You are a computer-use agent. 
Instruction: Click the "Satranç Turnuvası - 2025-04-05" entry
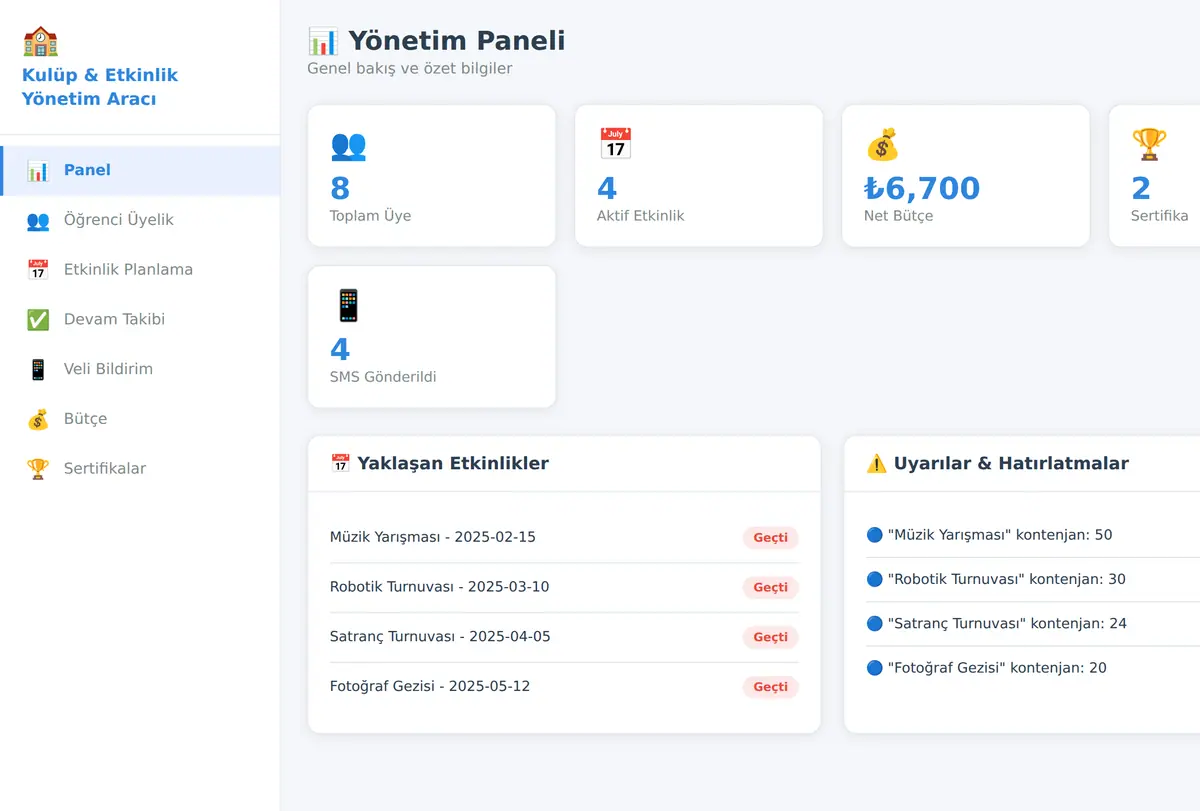(x=440, y=637)
